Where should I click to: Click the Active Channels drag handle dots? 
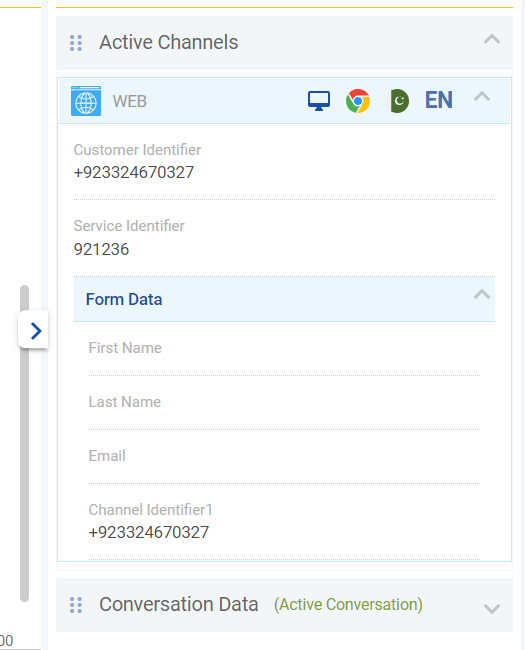pos(76,43)
